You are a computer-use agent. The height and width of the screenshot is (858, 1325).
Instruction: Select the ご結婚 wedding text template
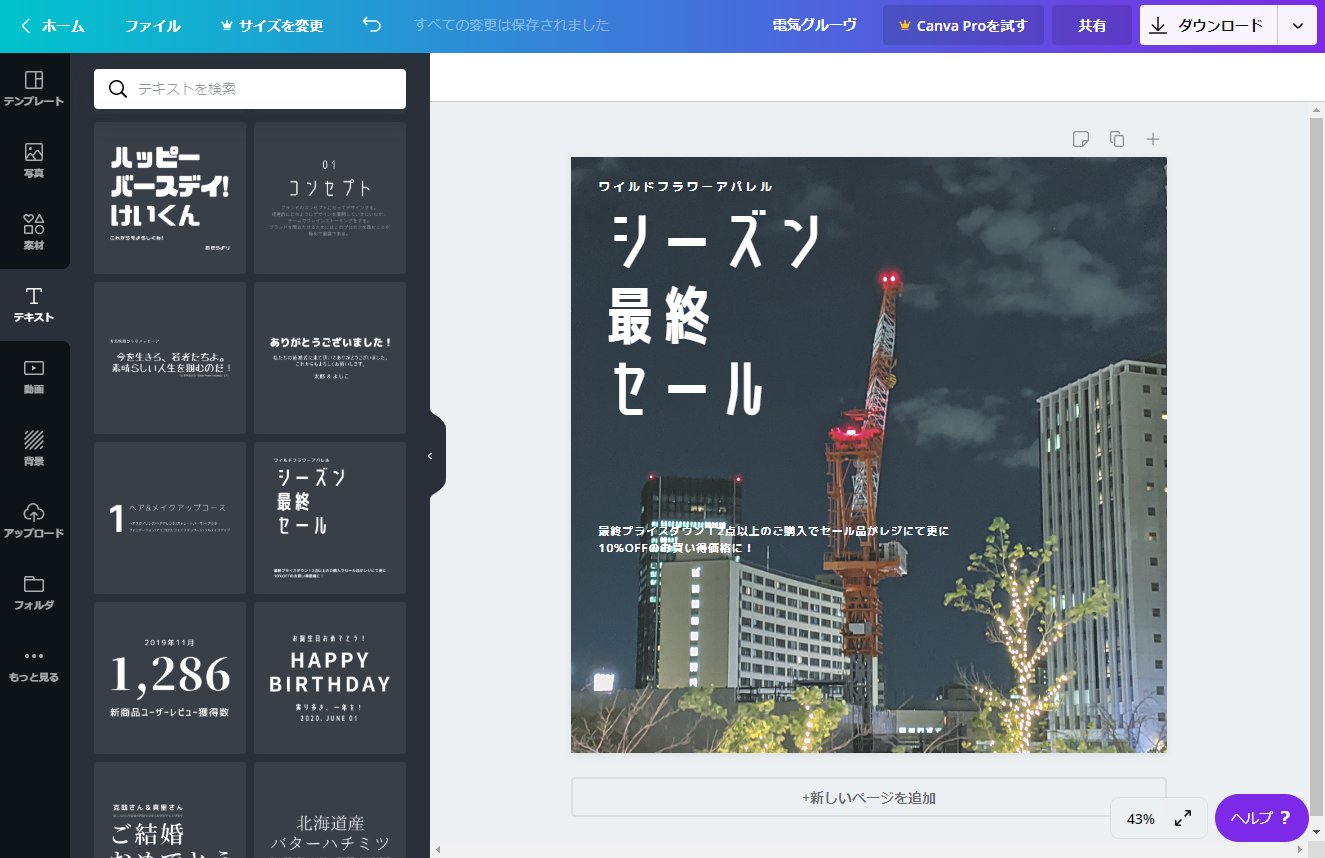coord(170,810)
